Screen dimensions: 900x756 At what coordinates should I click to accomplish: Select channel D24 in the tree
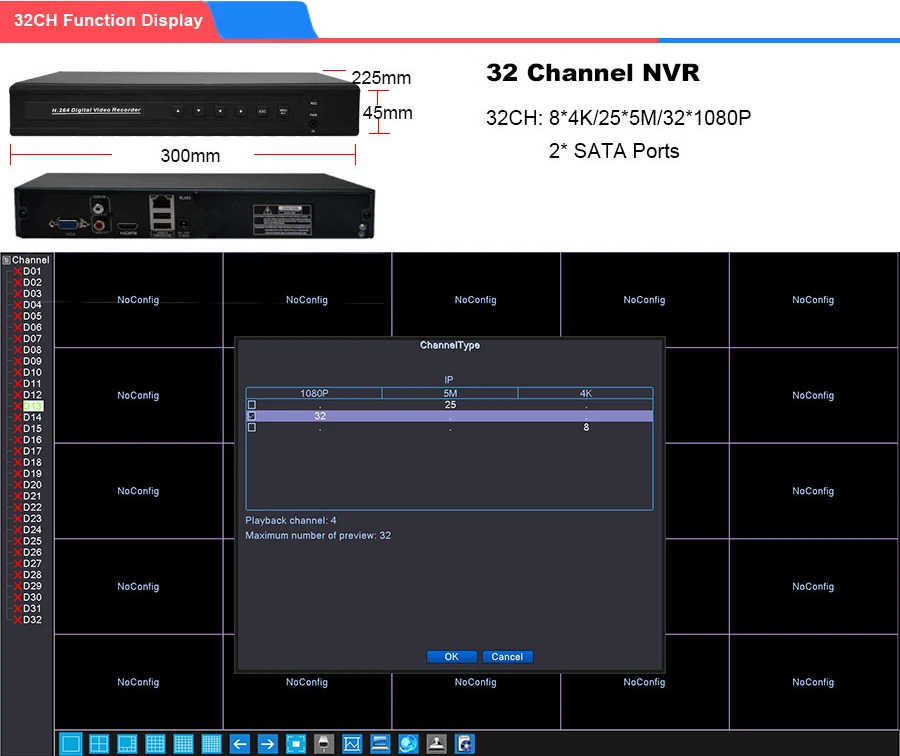pyautogui.click(x=32, y=530)
